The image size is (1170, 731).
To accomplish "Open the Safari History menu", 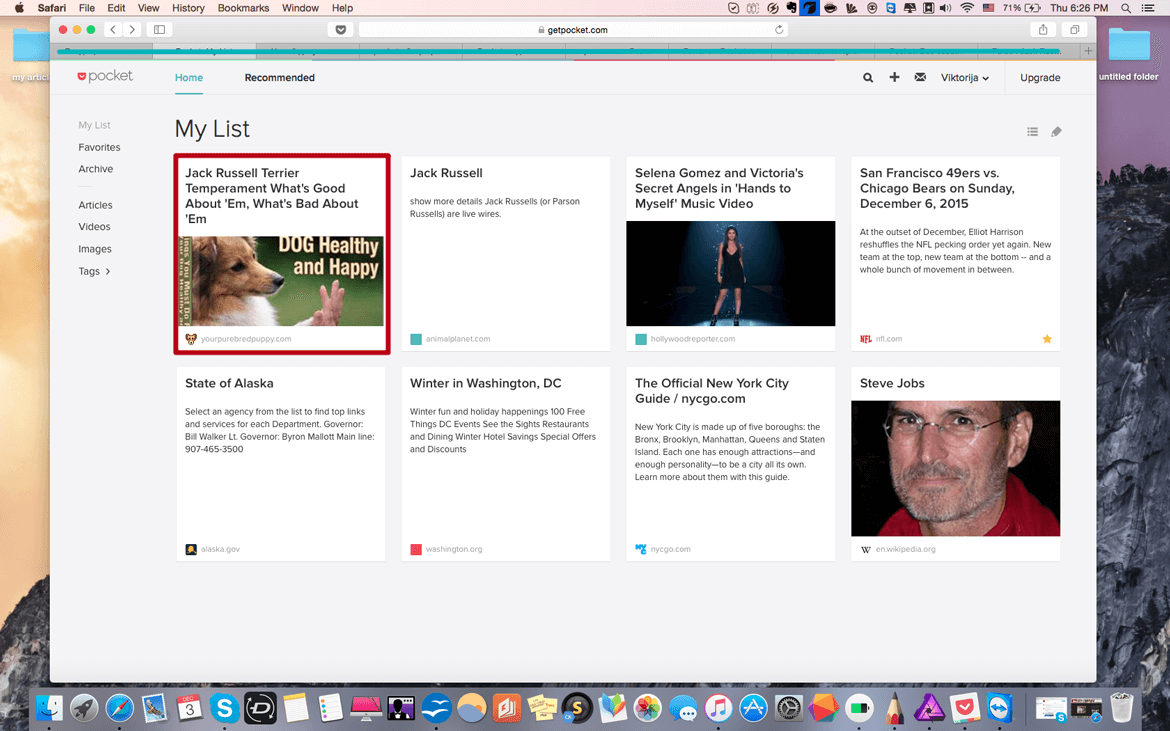I will tap(188, 7).
